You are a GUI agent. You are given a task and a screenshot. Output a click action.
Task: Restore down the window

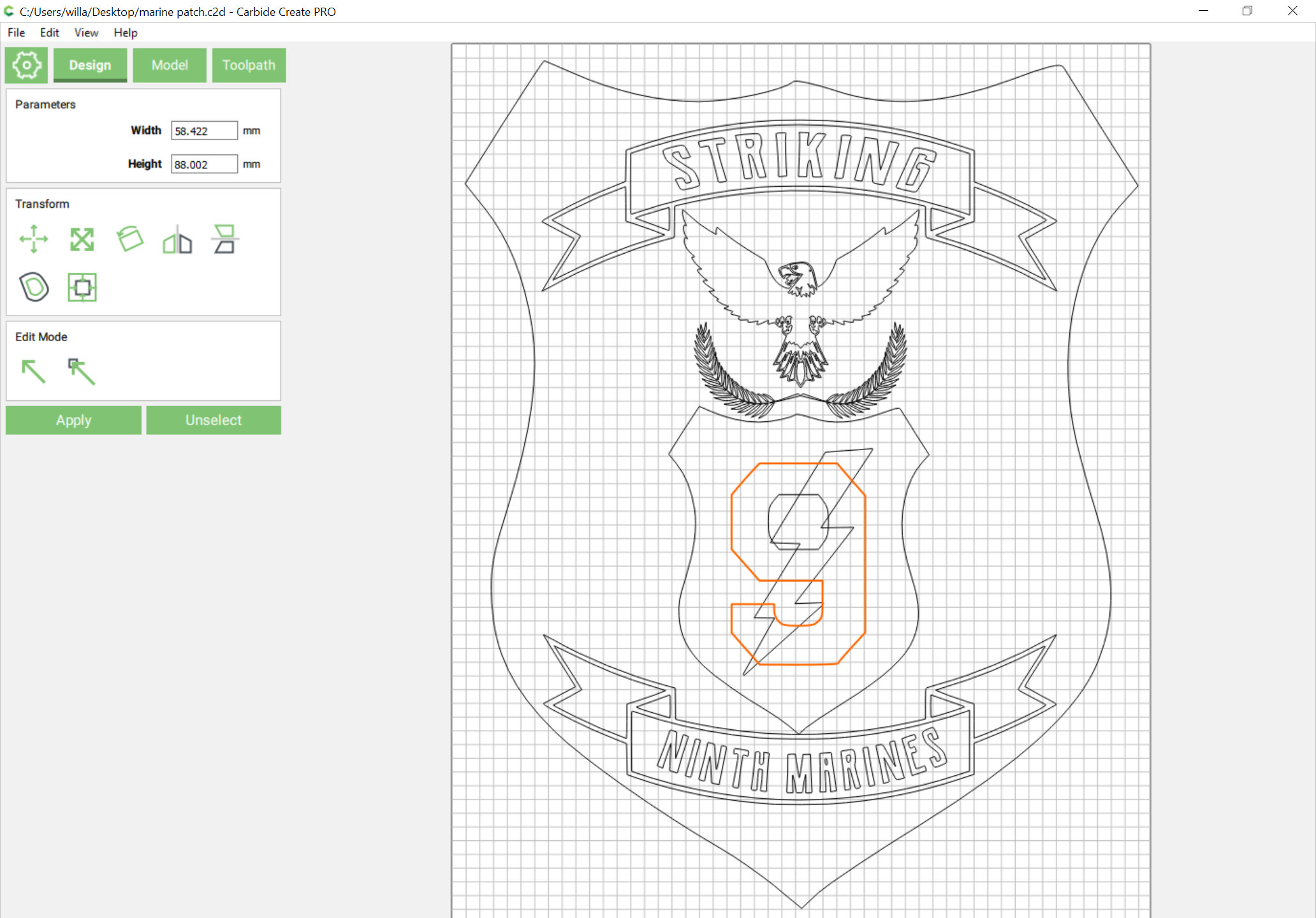tap(1248, 11)
